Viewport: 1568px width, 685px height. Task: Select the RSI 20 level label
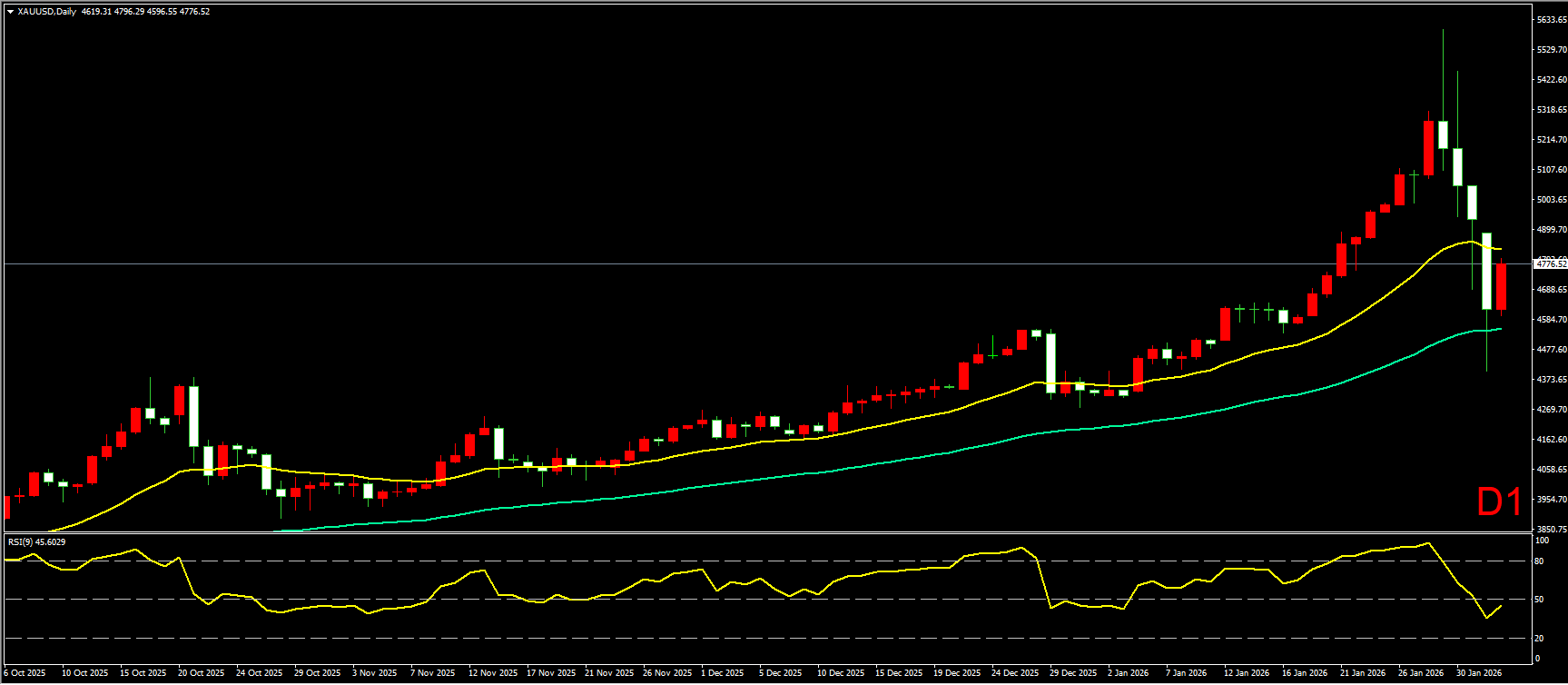click(x=1538, y=638)
